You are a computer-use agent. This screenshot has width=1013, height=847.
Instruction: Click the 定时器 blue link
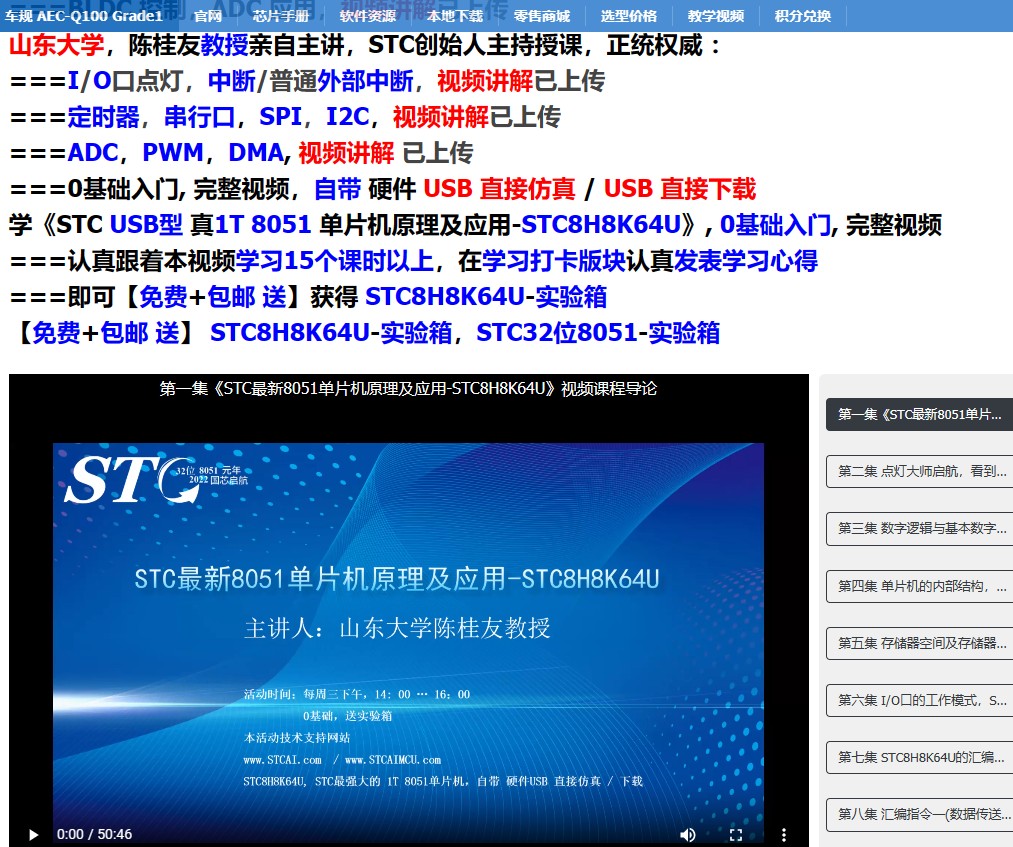[103, 117]
